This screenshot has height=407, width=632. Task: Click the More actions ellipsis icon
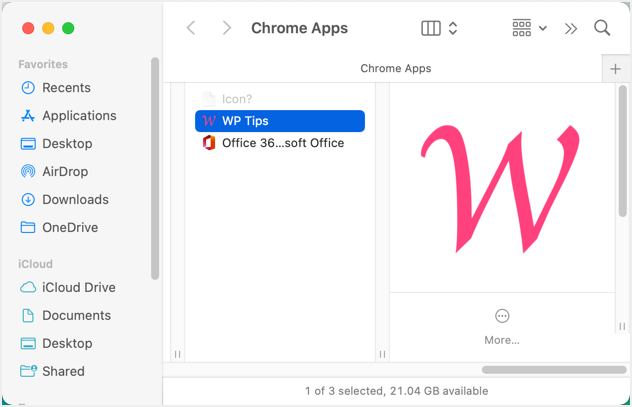(x=502, y=316)
